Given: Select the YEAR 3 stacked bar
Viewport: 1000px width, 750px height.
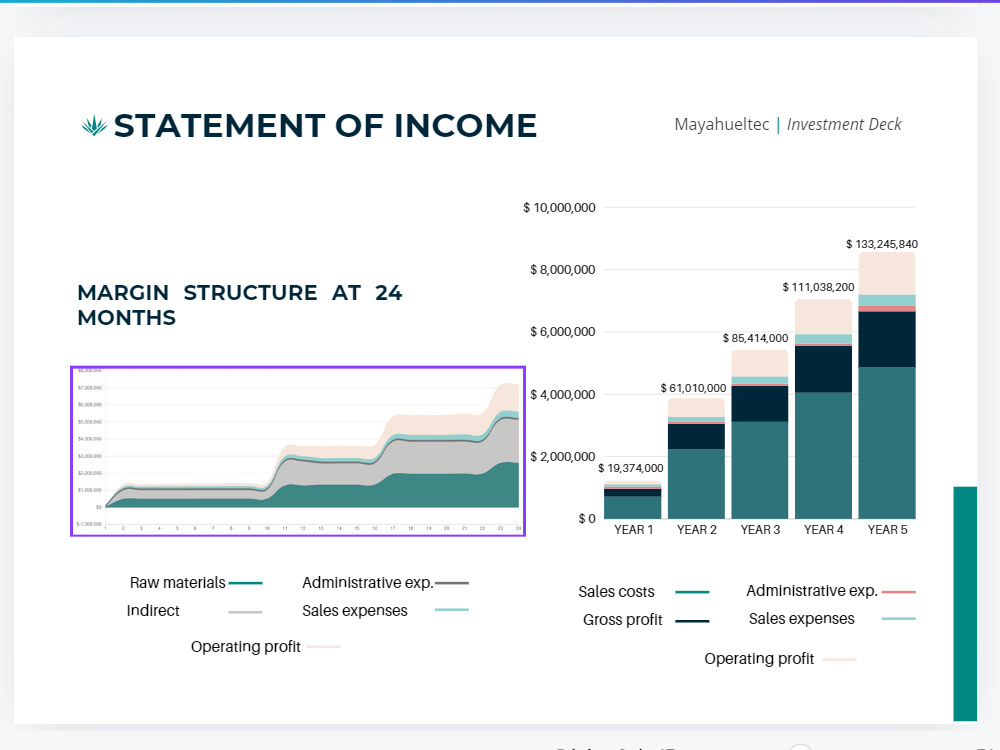Looking at the screenshot, I should point(760,434).
